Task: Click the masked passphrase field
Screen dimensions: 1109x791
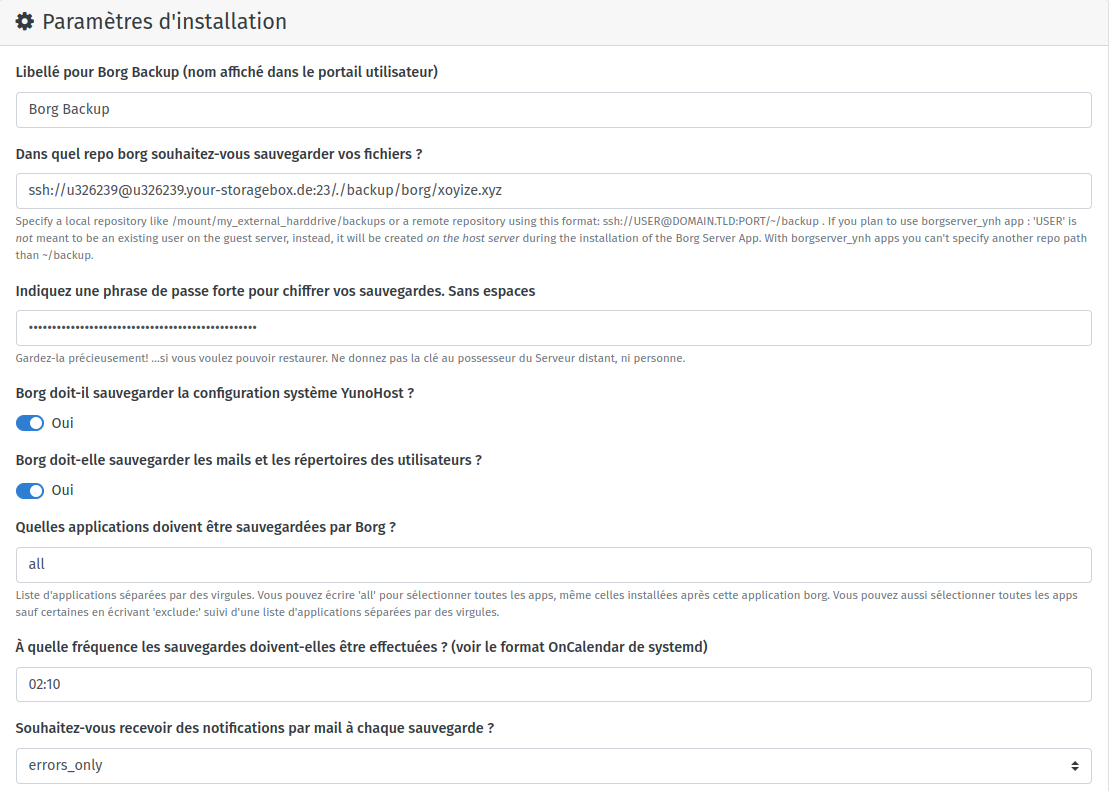Action: coord(553,327)
